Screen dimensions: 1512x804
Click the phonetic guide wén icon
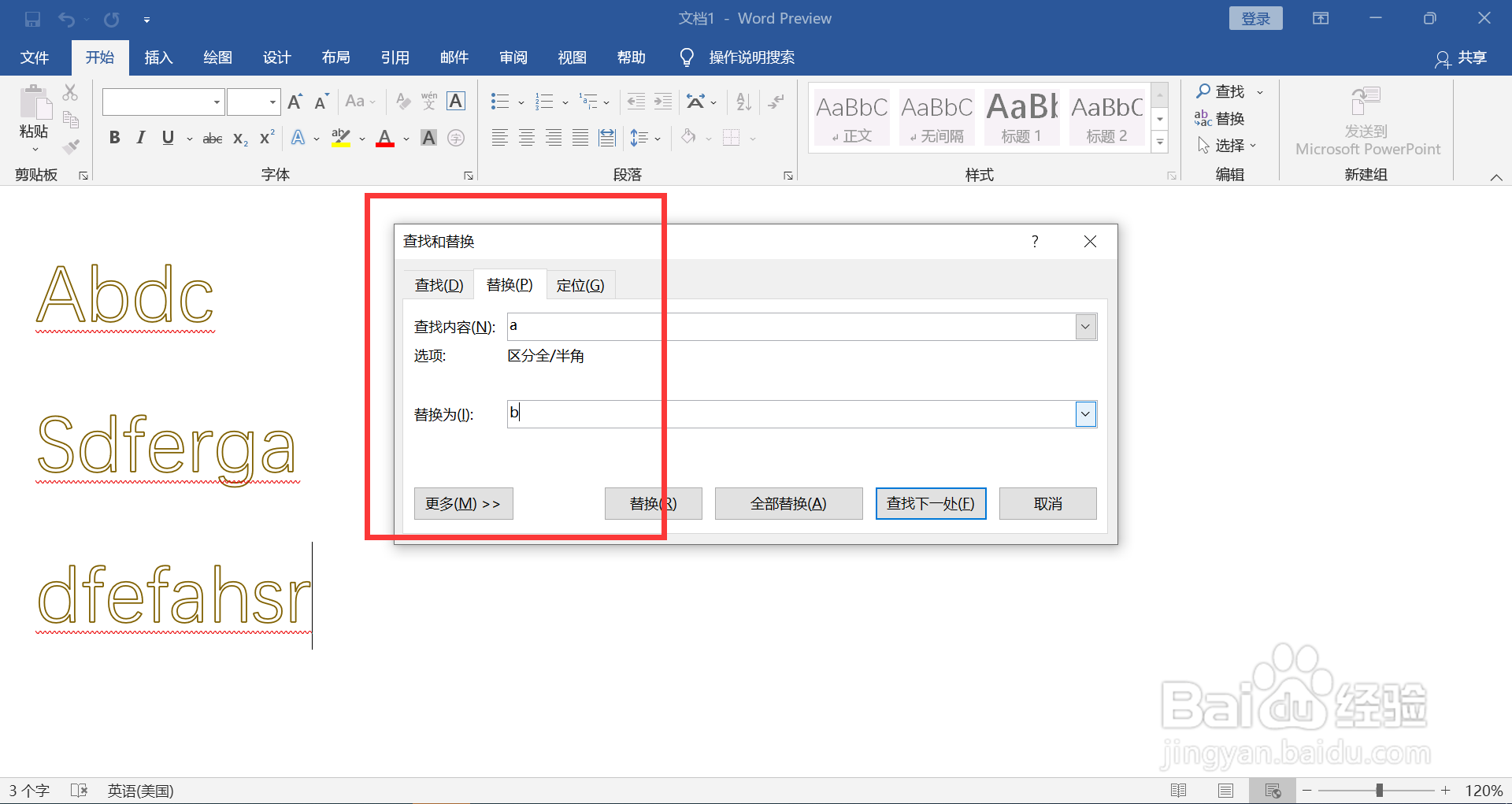tap(429, 102)
